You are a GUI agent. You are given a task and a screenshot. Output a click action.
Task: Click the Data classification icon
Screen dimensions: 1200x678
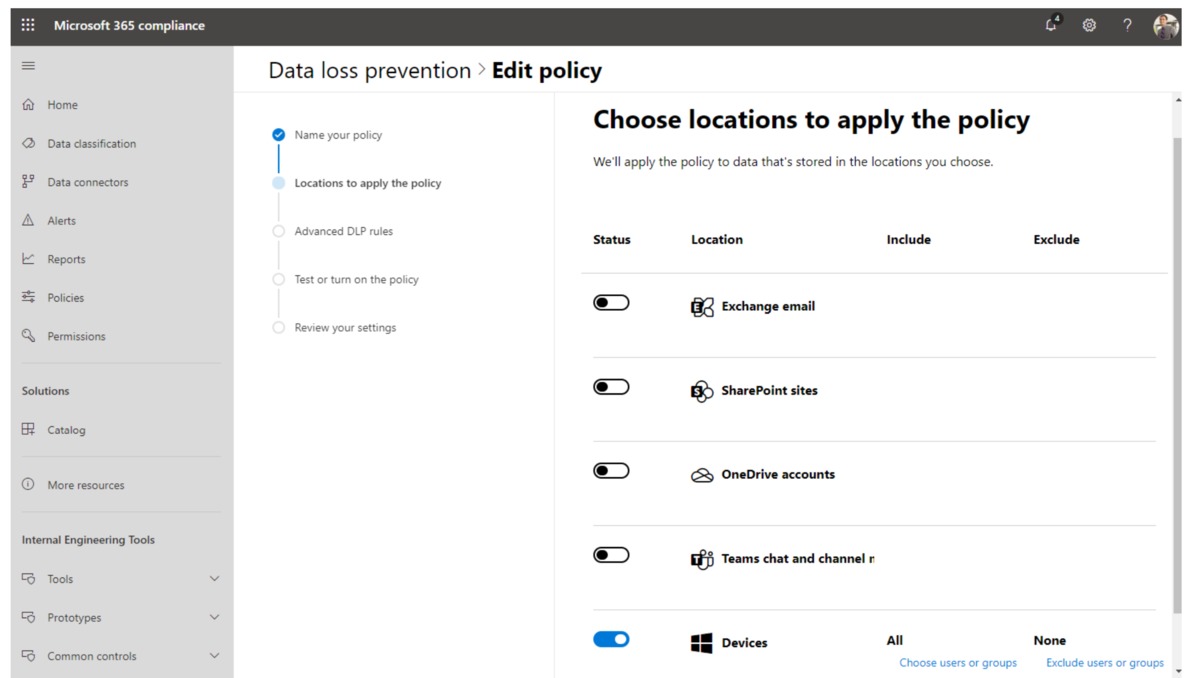28,144
